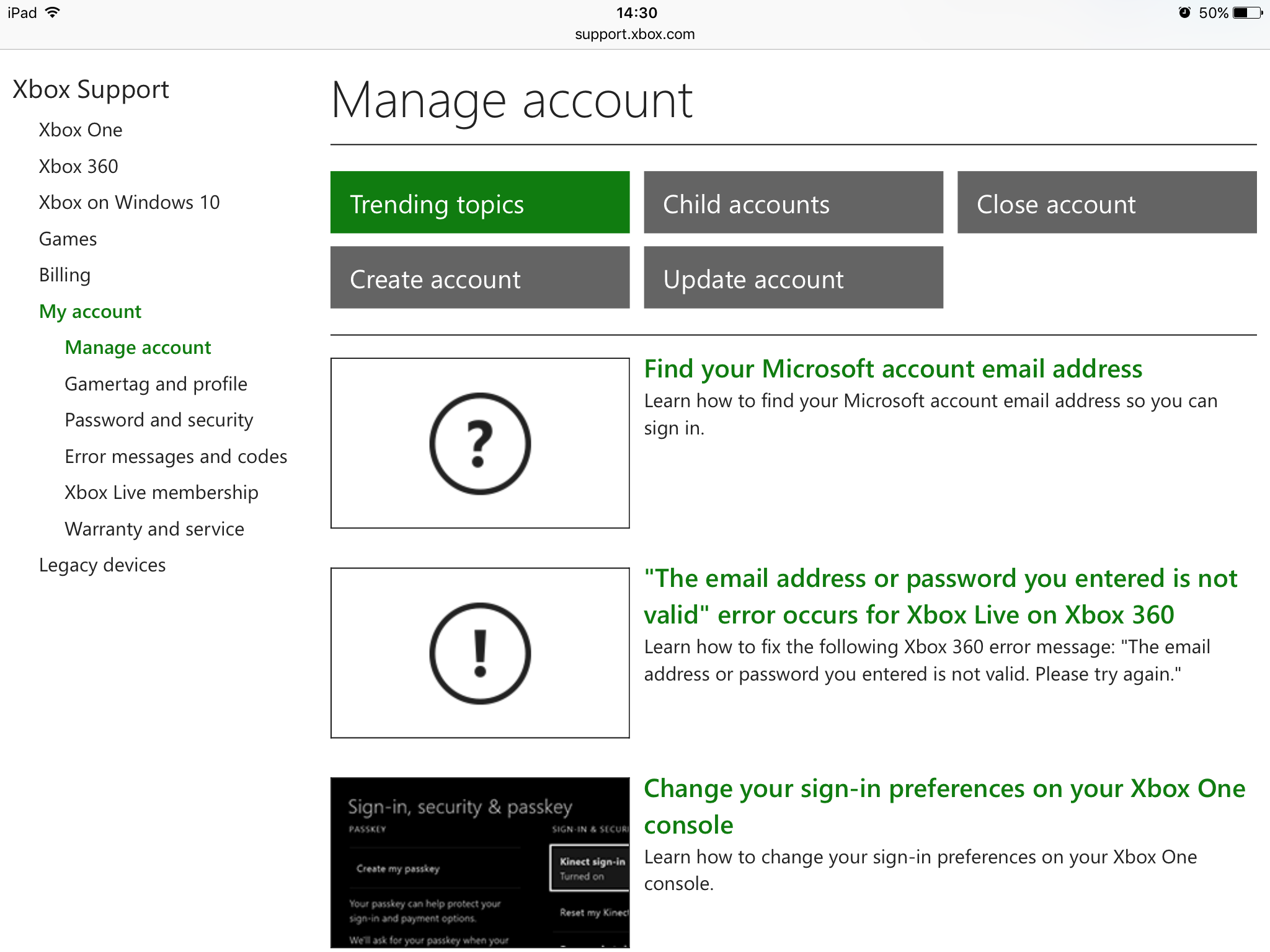Image resolution: width=1270 pixels, height=952 pixels.
Task: Click the question mark icon thumbnail
Action: [x=480, y=443]
